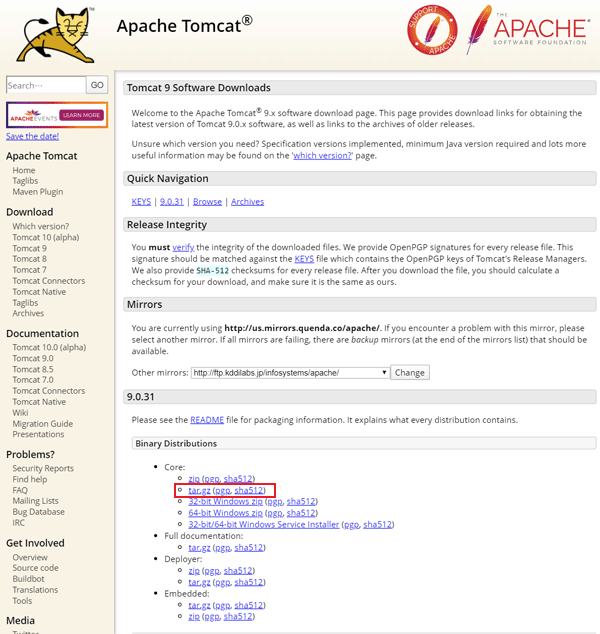Screen dimensions: 600x634
Task: Click the Apache Tomcat cat logo
Action: [56, 35]
